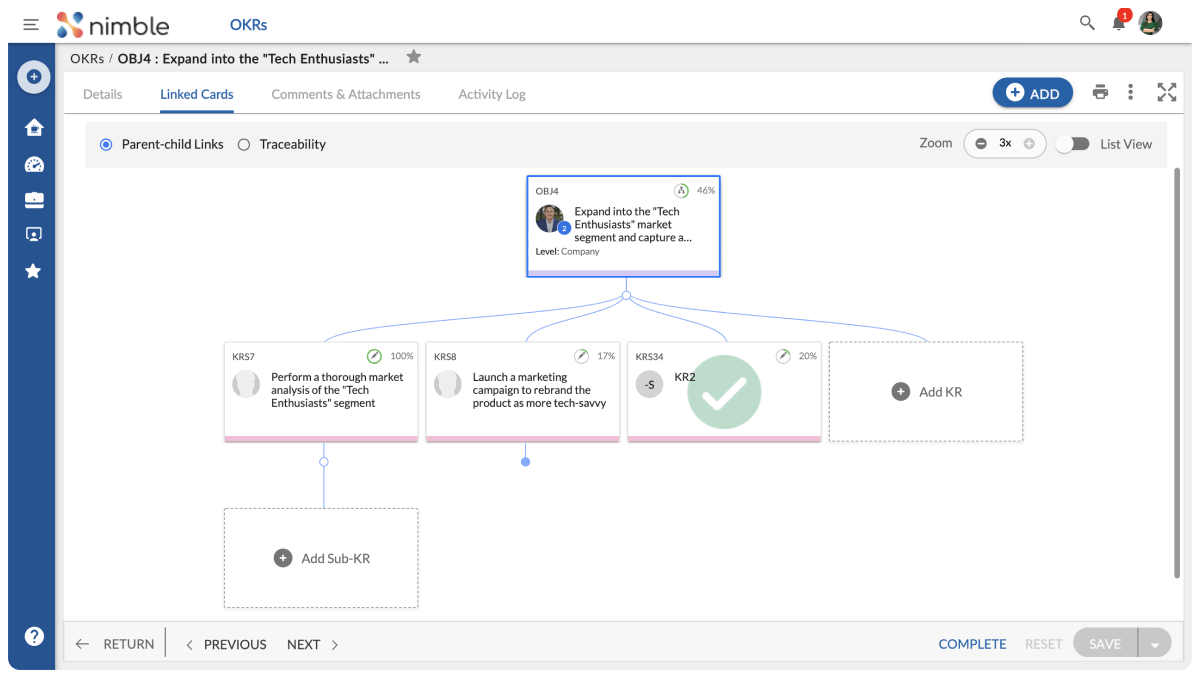Click the home icon in the left sidebar
The height and width of the screenshot is (678, 1200).
[x=33, y=128]
